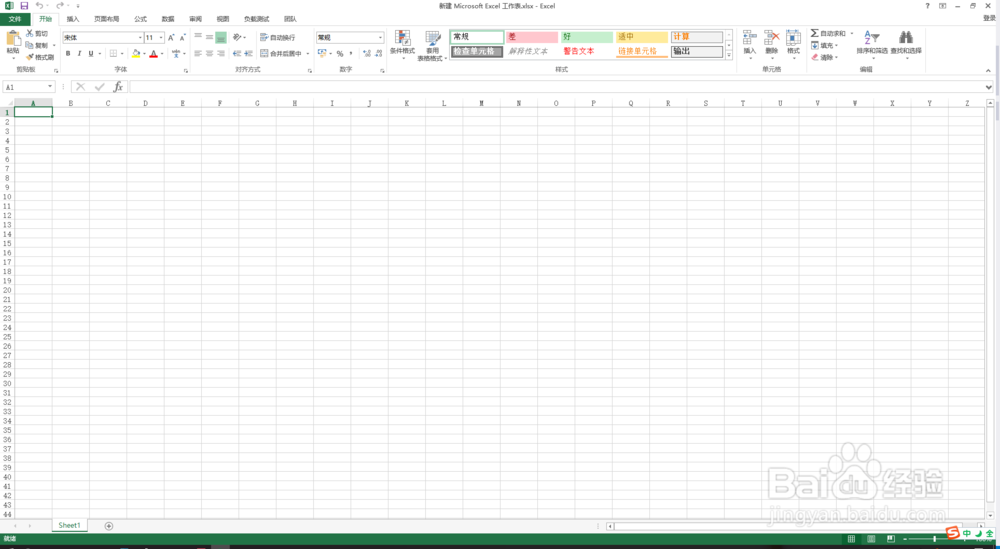
Task: Click the fill color bucket icon
Action: point(136,54)
